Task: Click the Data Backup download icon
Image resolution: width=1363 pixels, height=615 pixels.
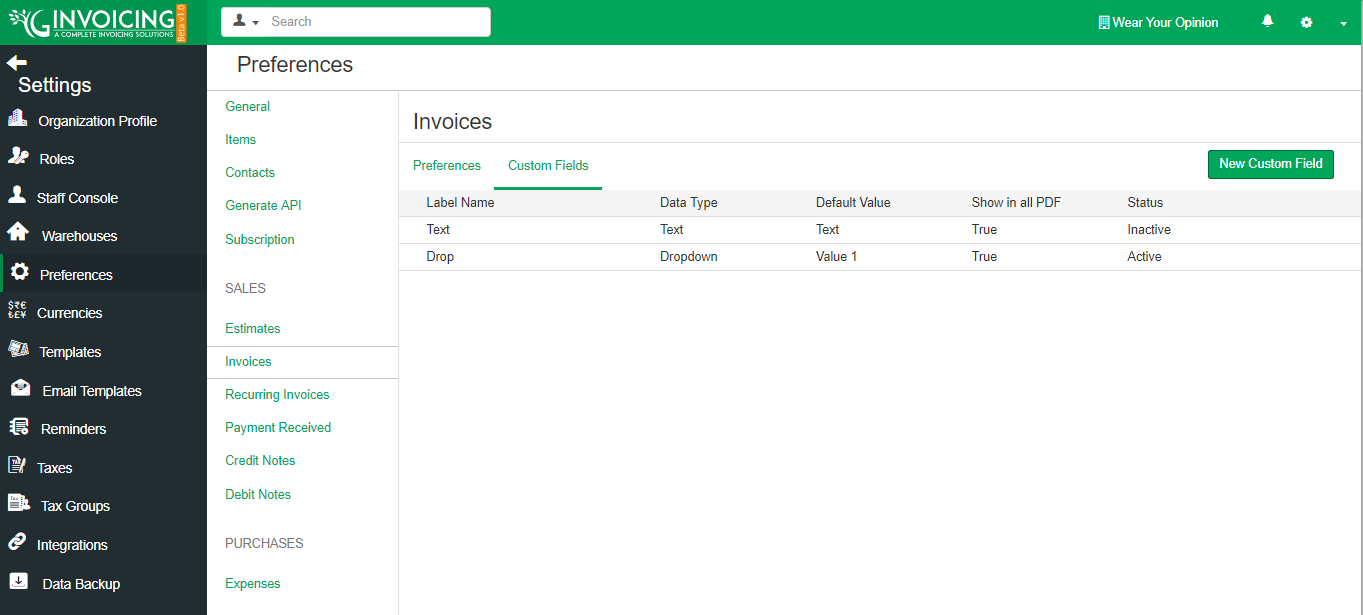Action: pyautogui.click(x=19, y=581)
